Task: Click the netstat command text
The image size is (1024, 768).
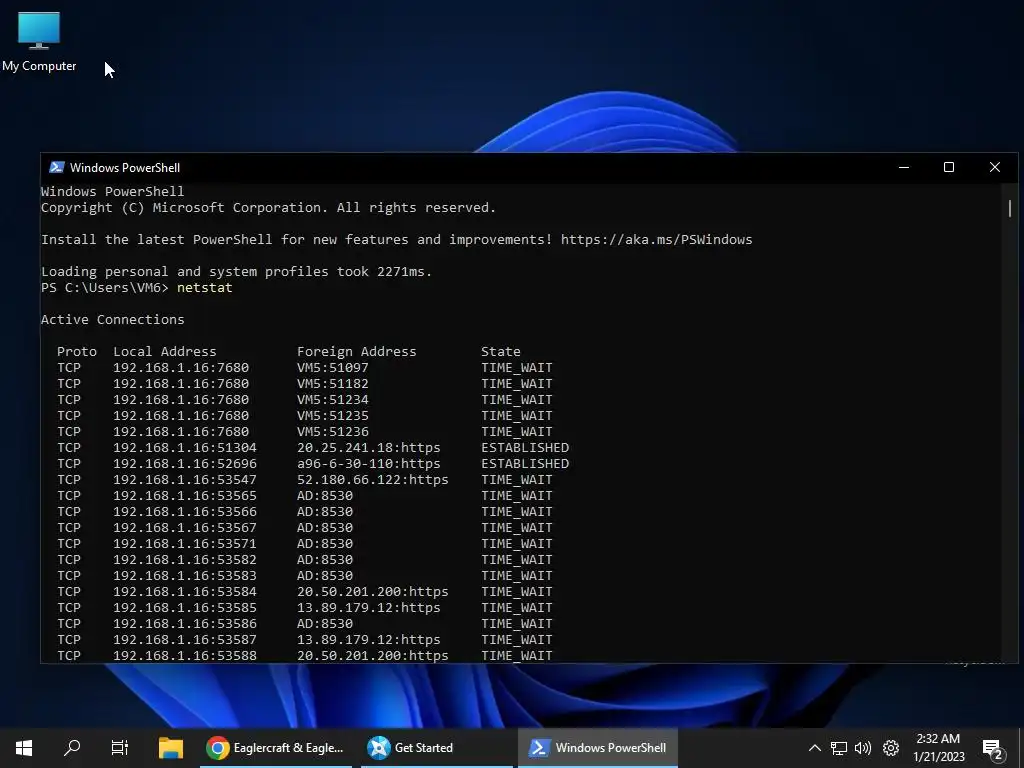Action: point(204,287)
